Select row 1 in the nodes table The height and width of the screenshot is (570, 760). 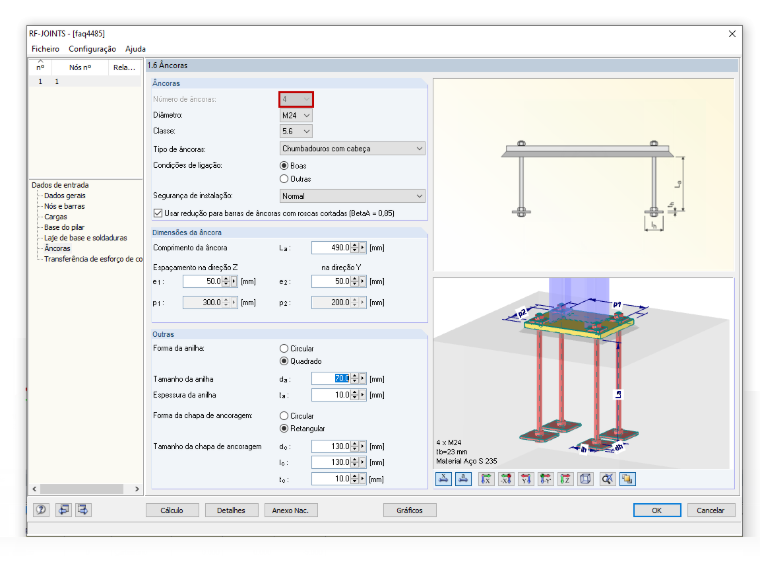(85, 81)
